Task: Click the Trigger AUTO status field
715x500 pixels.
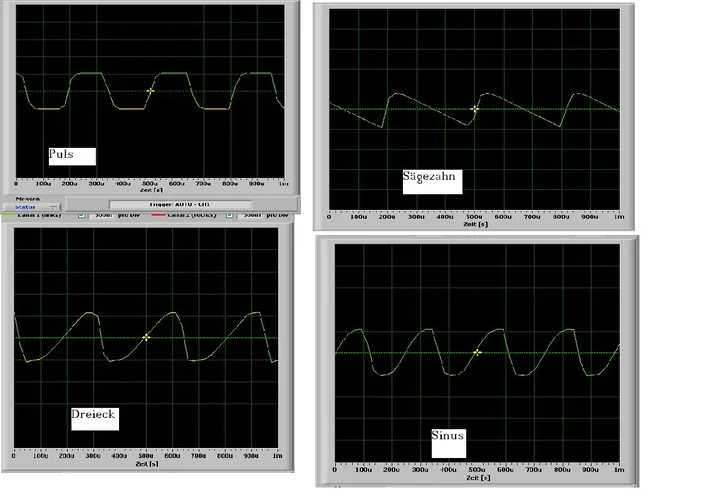Action: [x=180, y=205]
